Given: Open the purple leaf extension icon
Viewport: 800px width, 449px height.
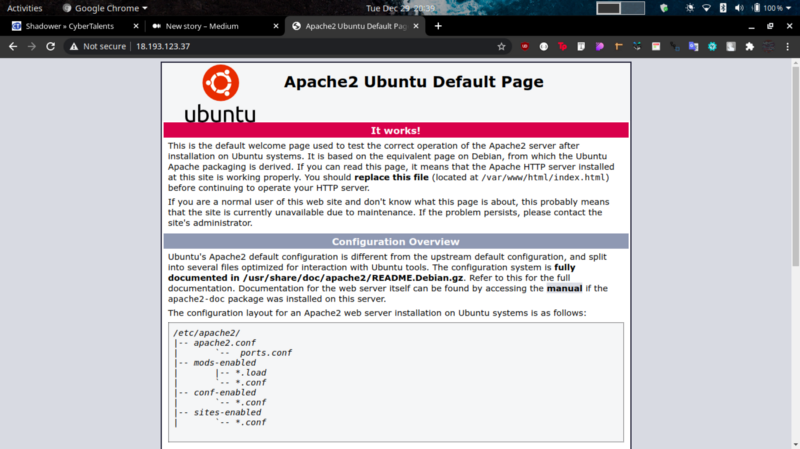Looking at the screenshot, I should tap(599, 46).
